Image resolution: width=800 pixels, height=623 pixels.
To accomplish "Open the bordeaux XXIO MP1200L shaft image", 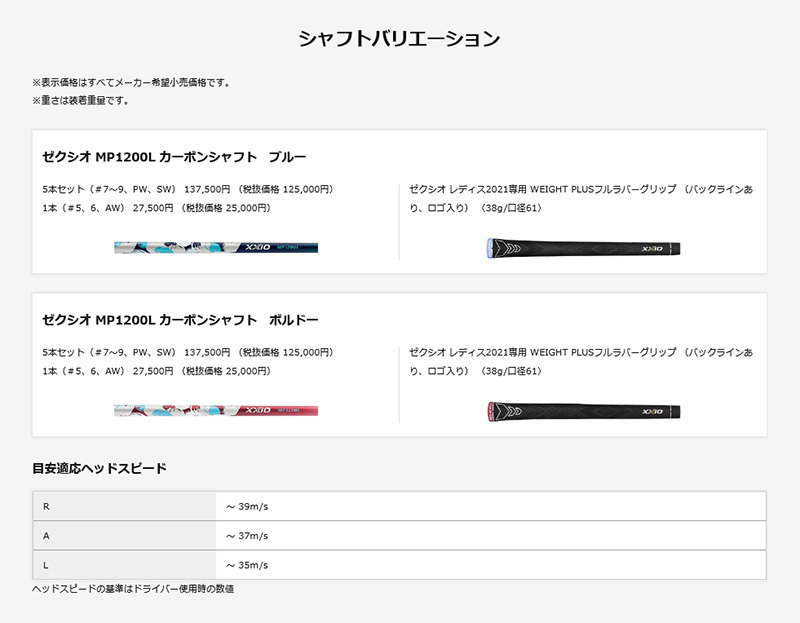I will pos(216,411).
